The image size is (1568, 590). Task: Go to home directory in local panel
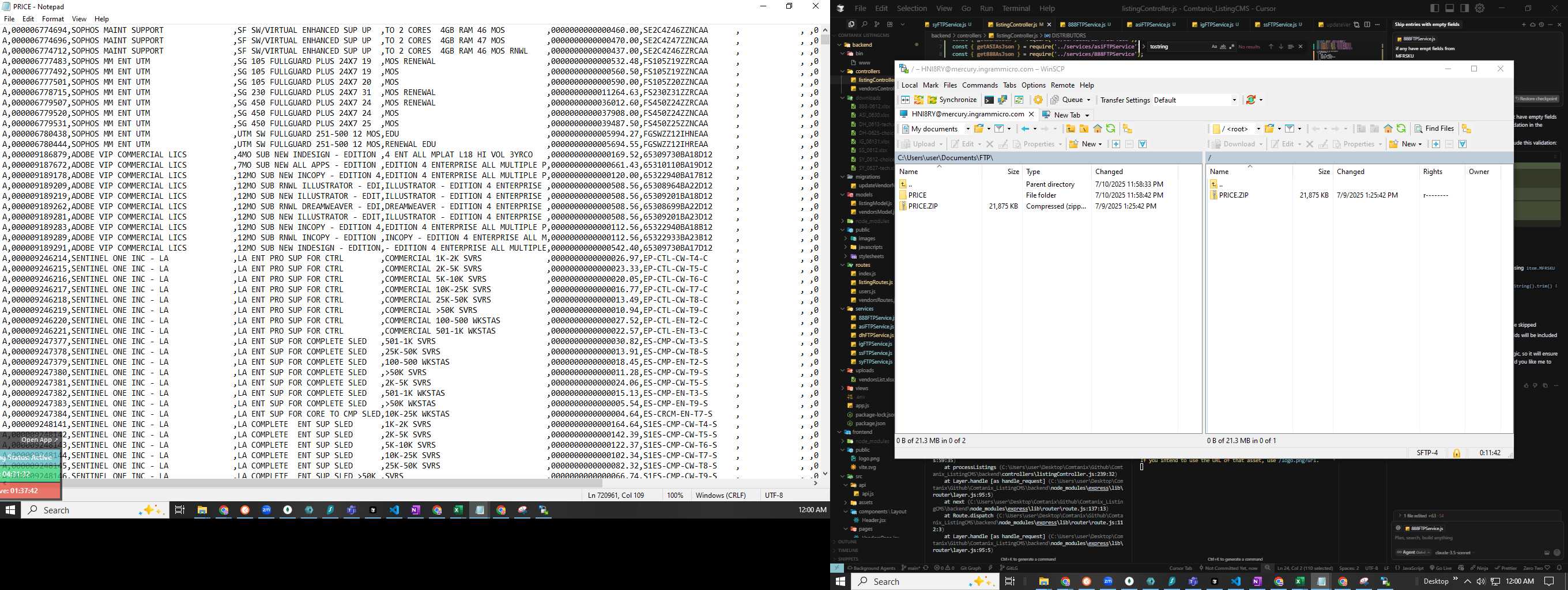point(1098,129)
